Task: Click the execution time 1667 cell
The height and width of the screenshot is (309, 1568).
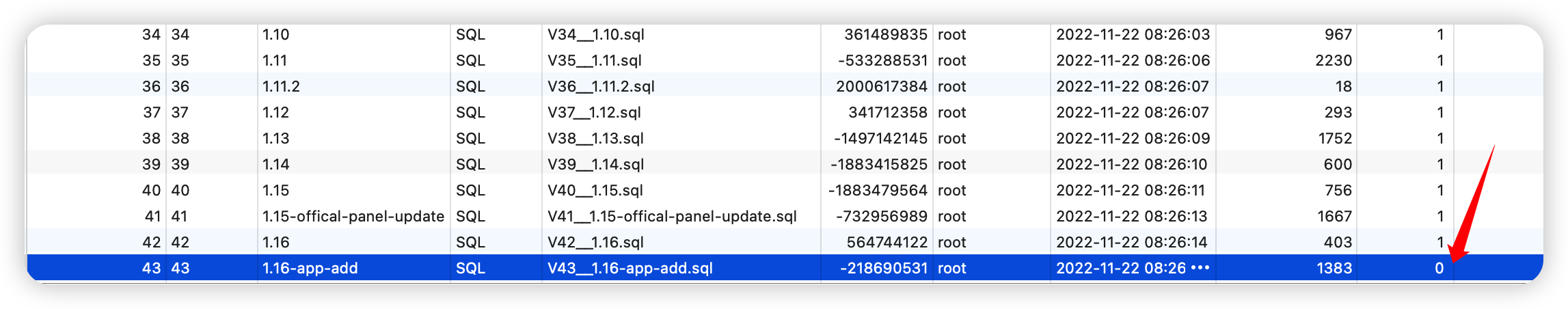Action: click(x=1334, y=216)
